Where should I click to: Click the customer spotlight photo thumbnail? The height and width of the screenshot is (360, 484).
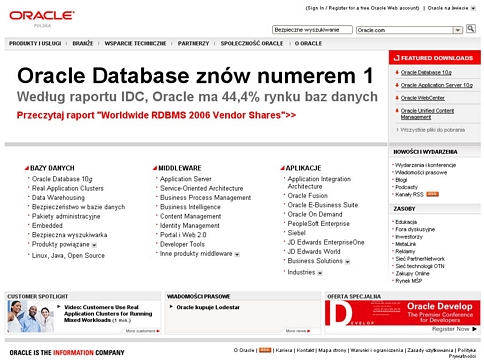(x=30, y=316)
